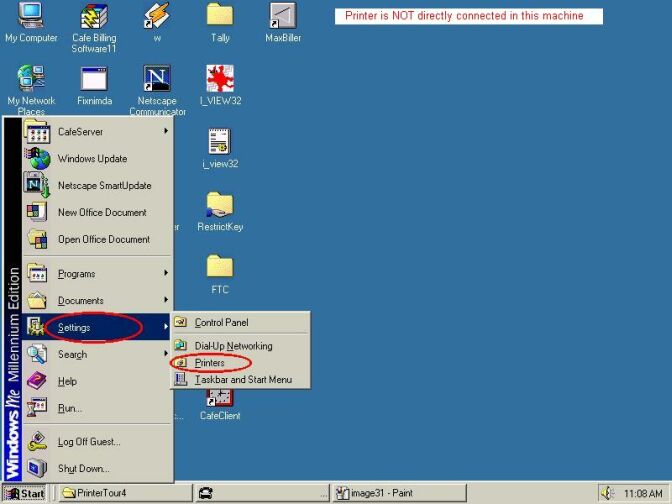Choose Dial-Up Networking menu entry

(x=233, y=346)
